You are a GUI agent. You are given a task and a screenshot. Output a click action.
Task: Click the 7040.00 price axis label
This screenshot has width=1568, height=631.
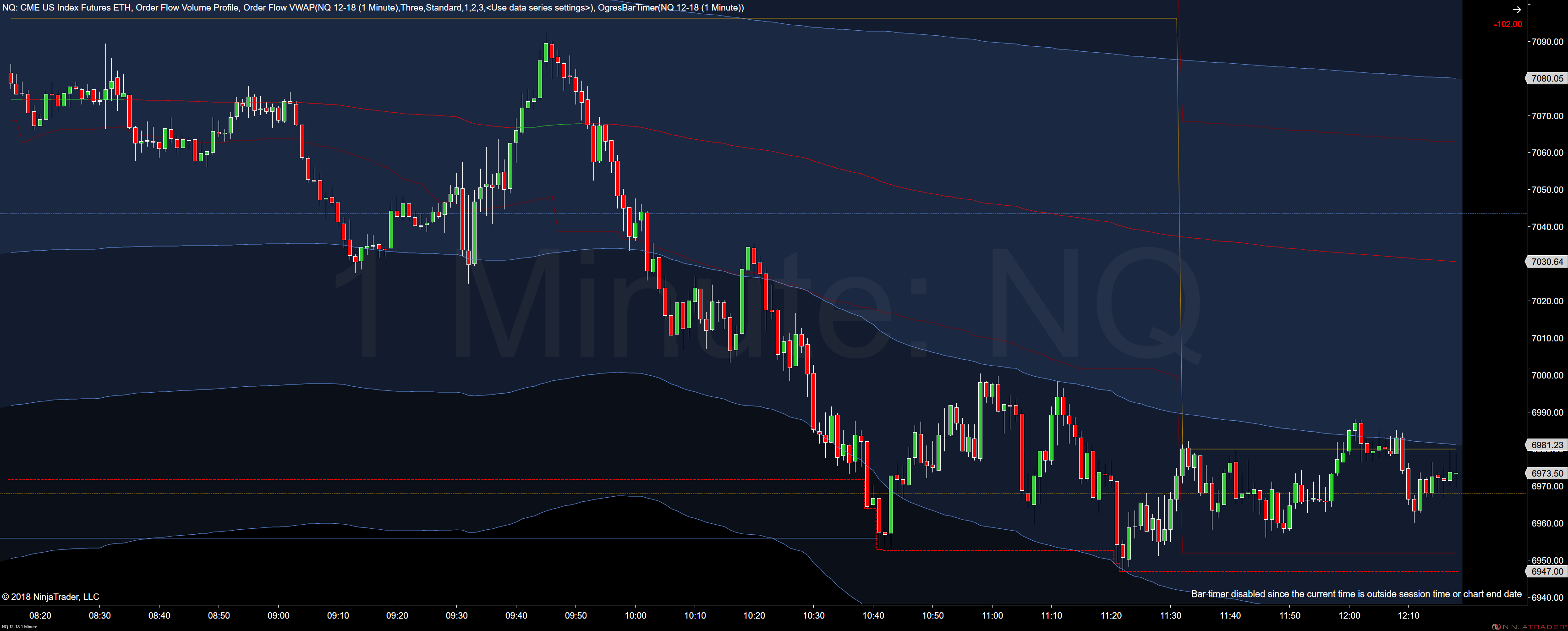(x=1547, y=227)
